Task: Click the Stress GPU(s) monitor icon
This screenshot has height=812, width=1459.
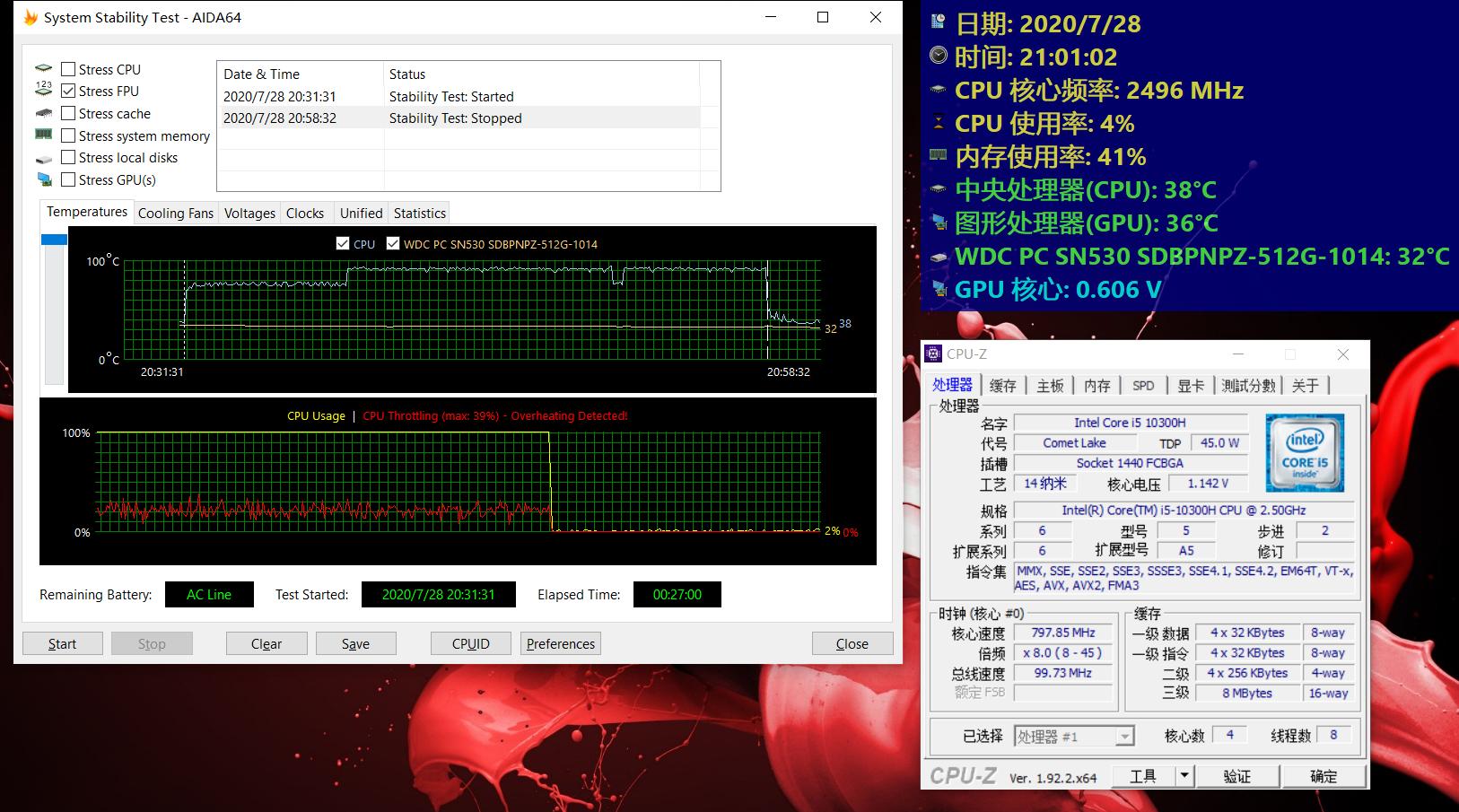Action: (x=44, y=179)
